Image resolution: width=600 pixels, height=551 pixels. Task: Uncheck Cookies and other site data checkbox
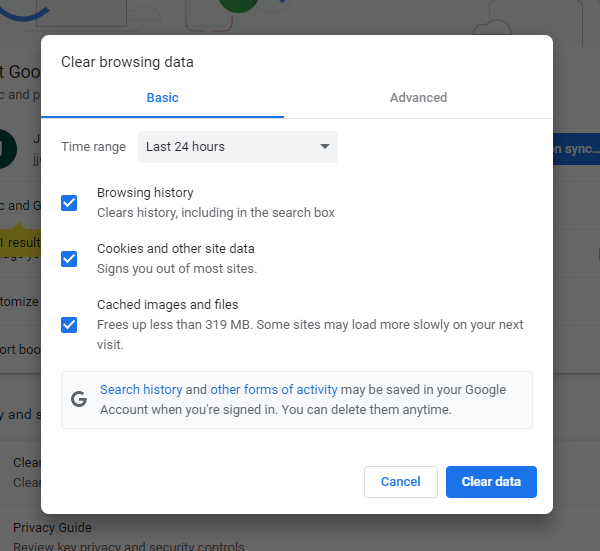point(69,259)
